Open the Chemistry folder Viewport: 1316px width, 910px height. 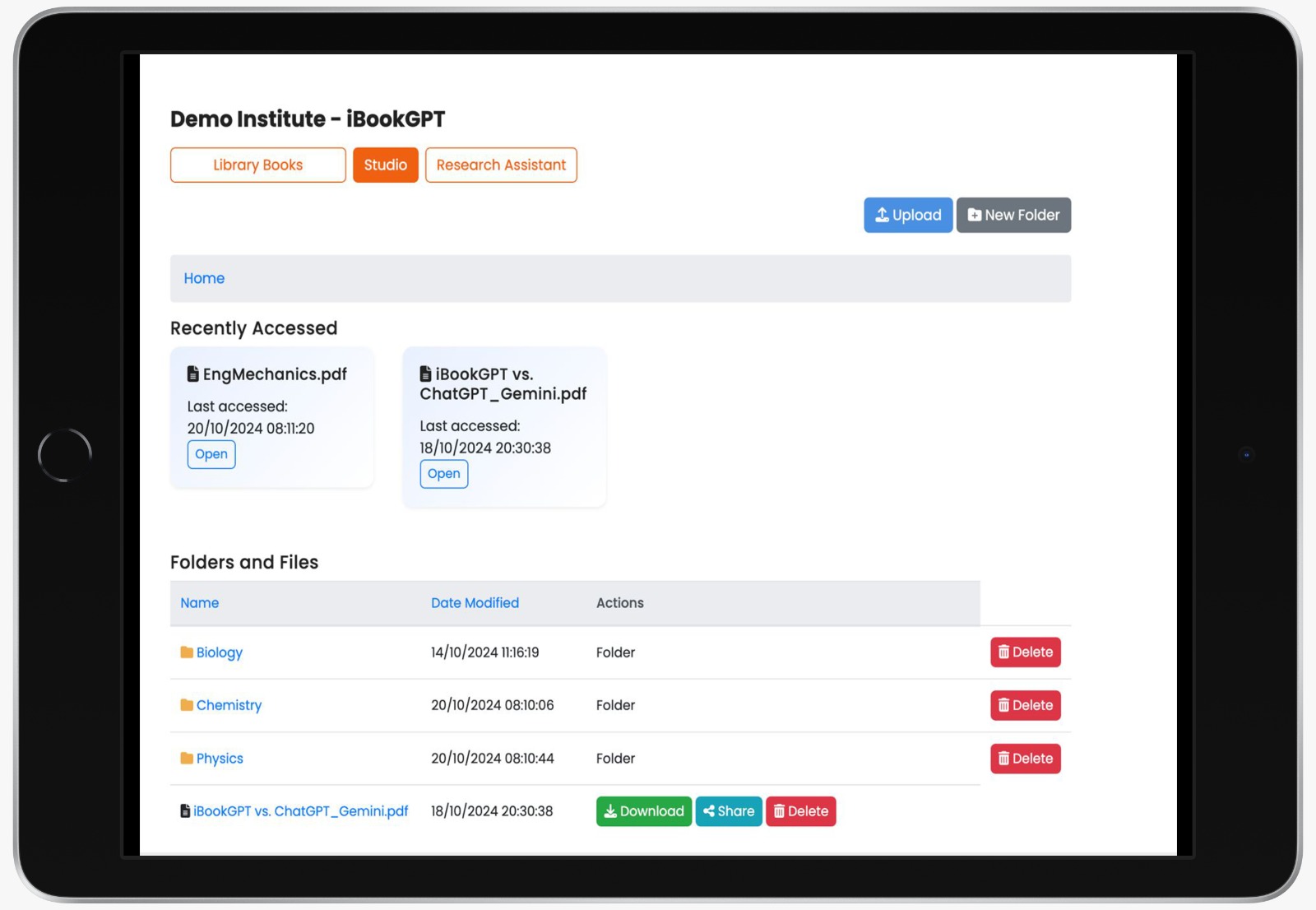[x=229, y=705]
